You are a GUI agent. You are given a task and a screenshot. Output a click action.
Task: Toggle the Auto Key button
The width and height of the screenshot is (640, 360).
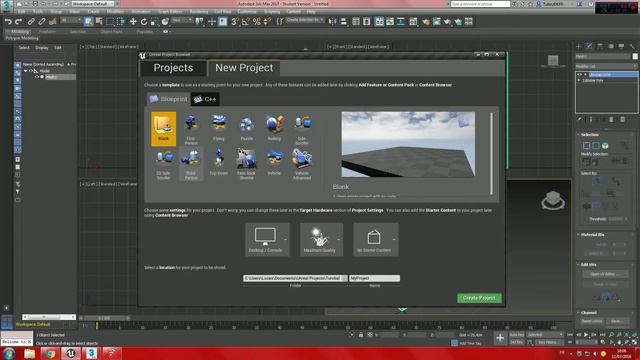pos(516,335)
